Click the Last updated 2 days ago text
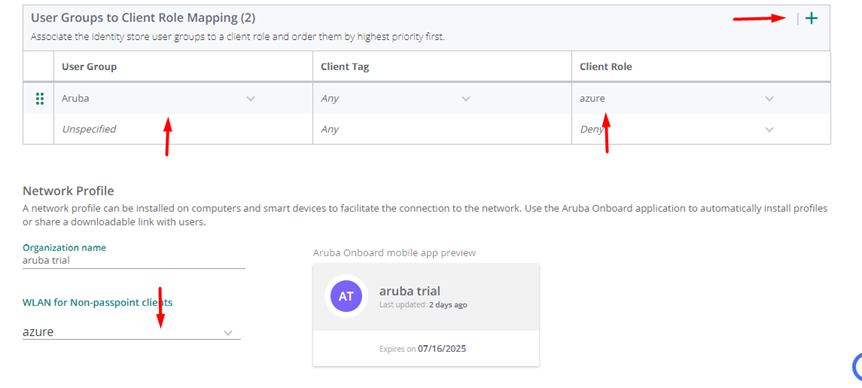Image resolution: width=862 pixels, height=388 pixels. point(423,304)
